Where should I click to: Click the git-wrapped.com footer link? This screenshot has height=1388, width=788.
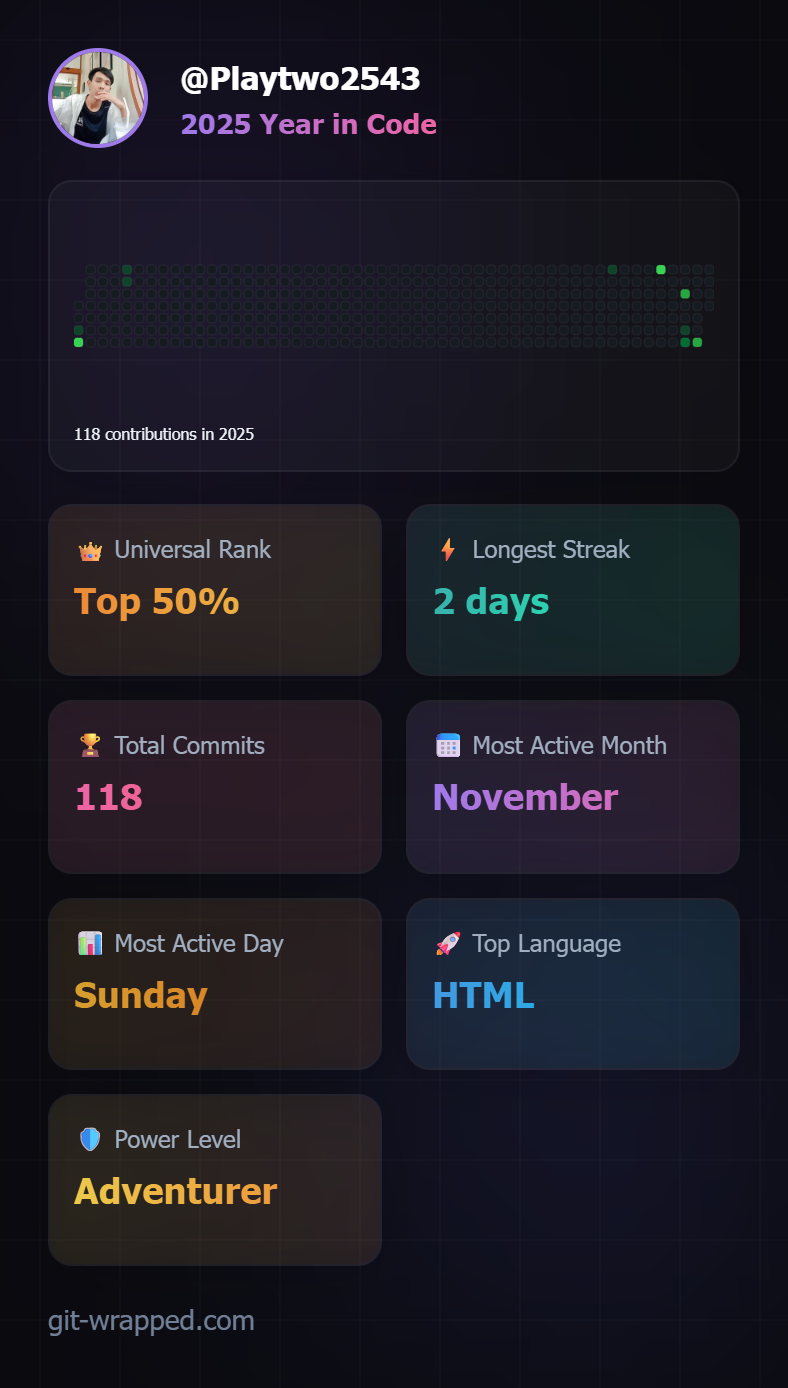coord(151,1320)
